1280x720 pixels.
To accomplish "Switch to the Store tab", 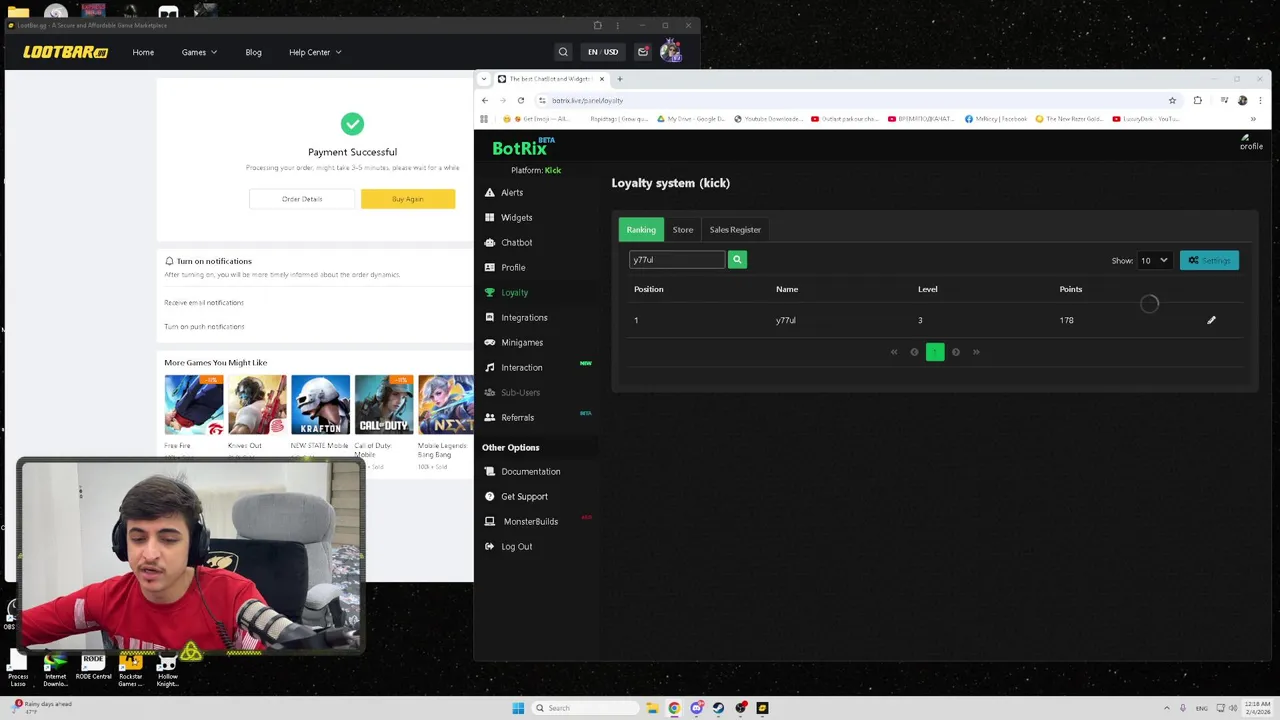I will (683, 230).
